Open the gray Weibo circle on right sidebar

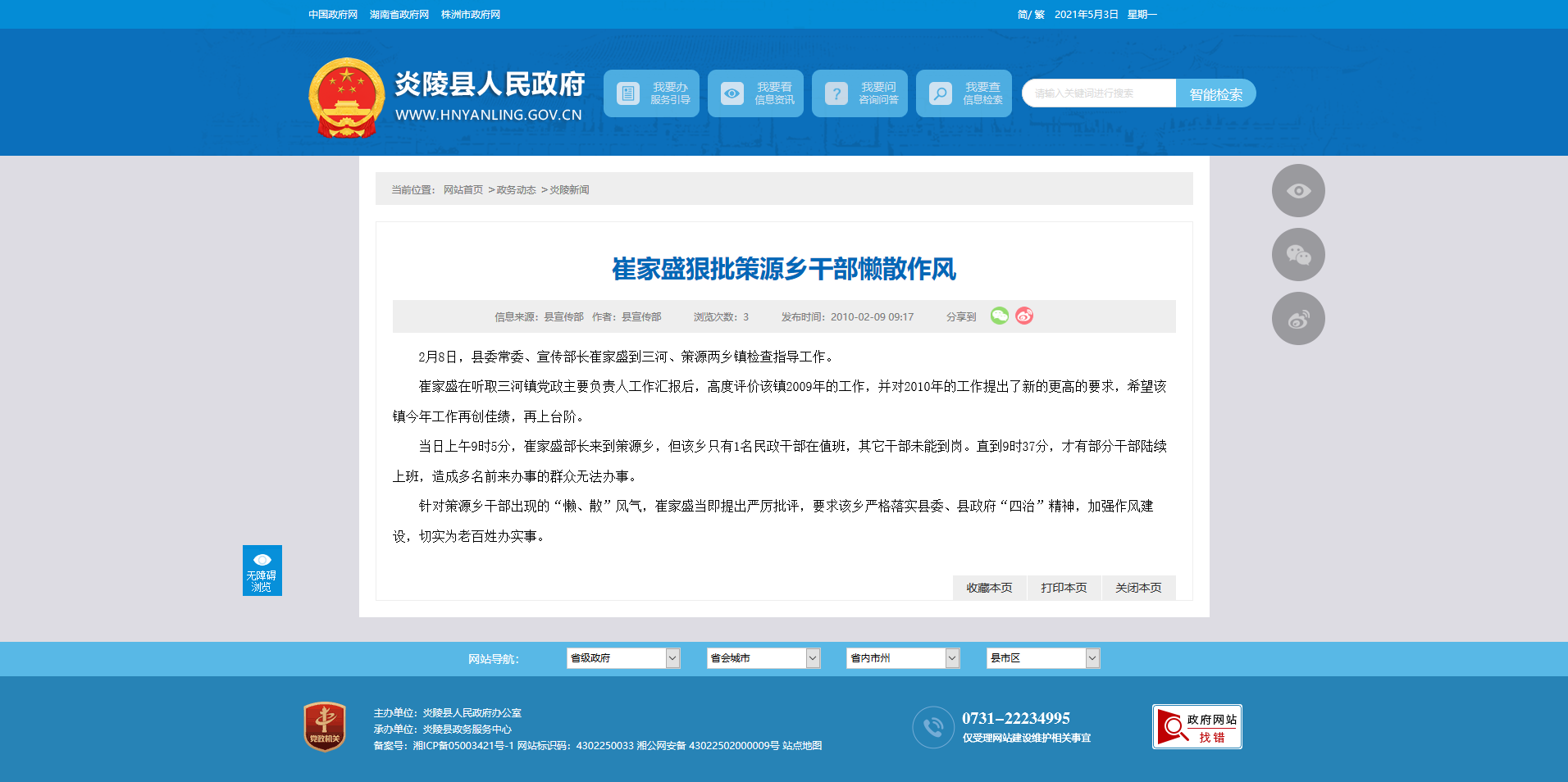pyautogui.click(x=1298, y=319)
